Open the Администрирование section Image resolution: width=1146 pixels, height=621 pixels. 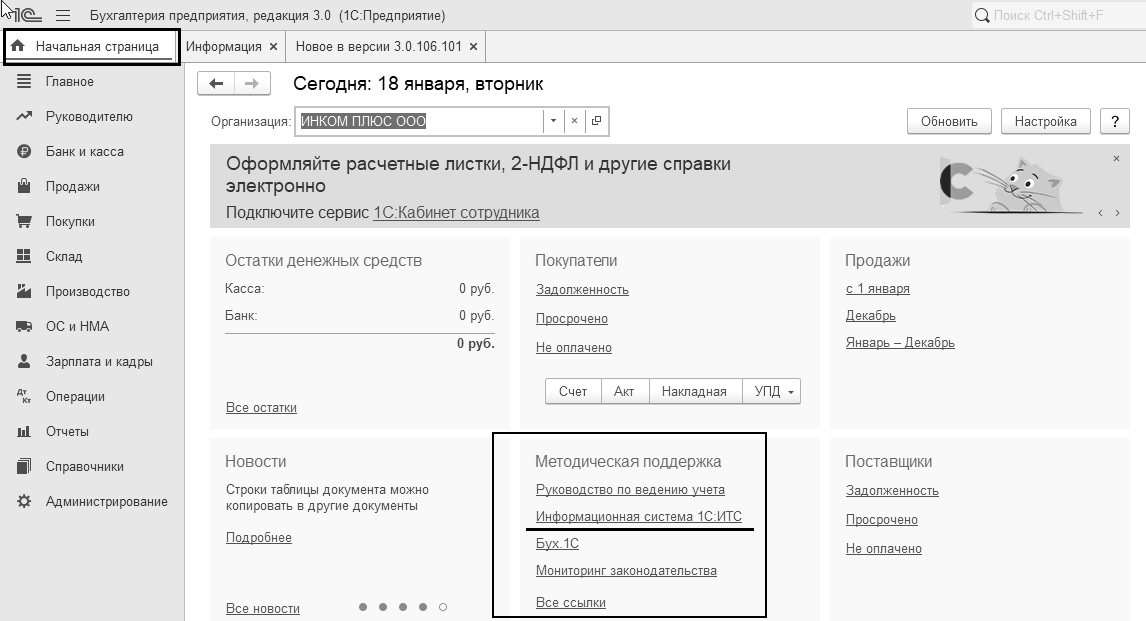[107, 503]
